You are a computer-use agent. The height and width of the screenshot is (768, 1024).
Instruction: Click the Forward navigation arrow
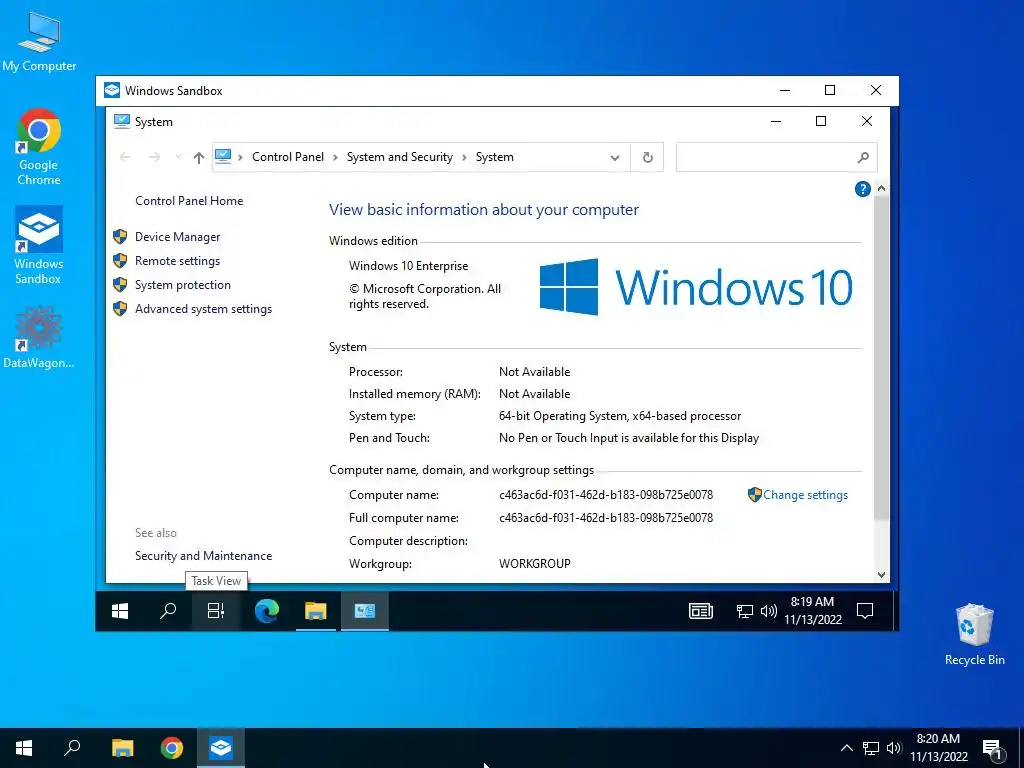154,157
